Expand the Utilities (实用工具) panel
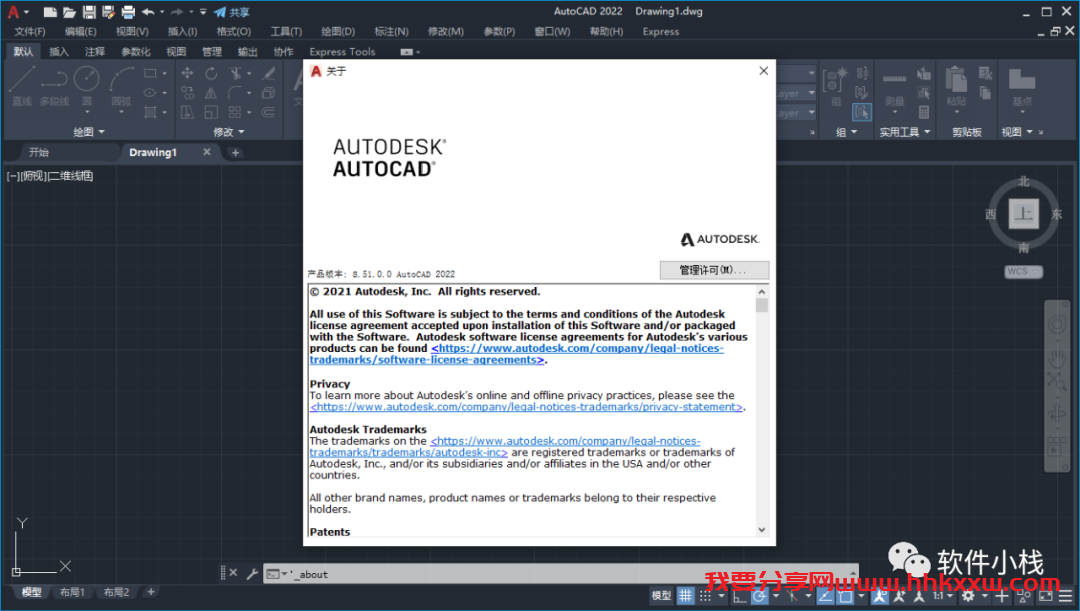Image resolution: width=1080 pixels, height=611 pixels. [x=905, y=132]
